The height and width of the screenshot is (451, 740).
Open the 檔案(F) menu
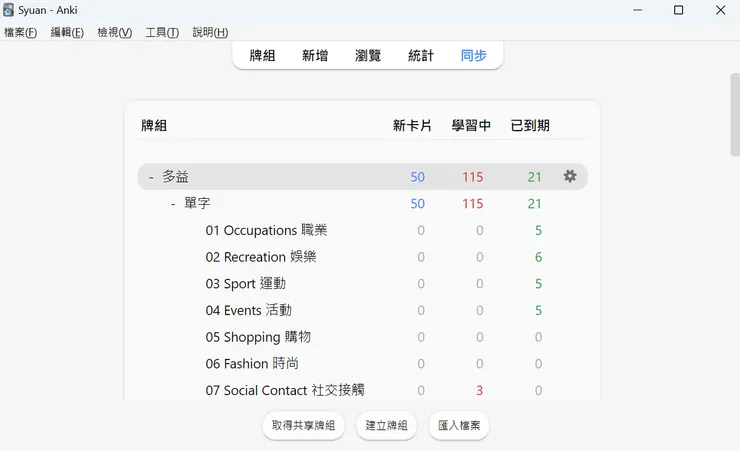pos(20,32)
